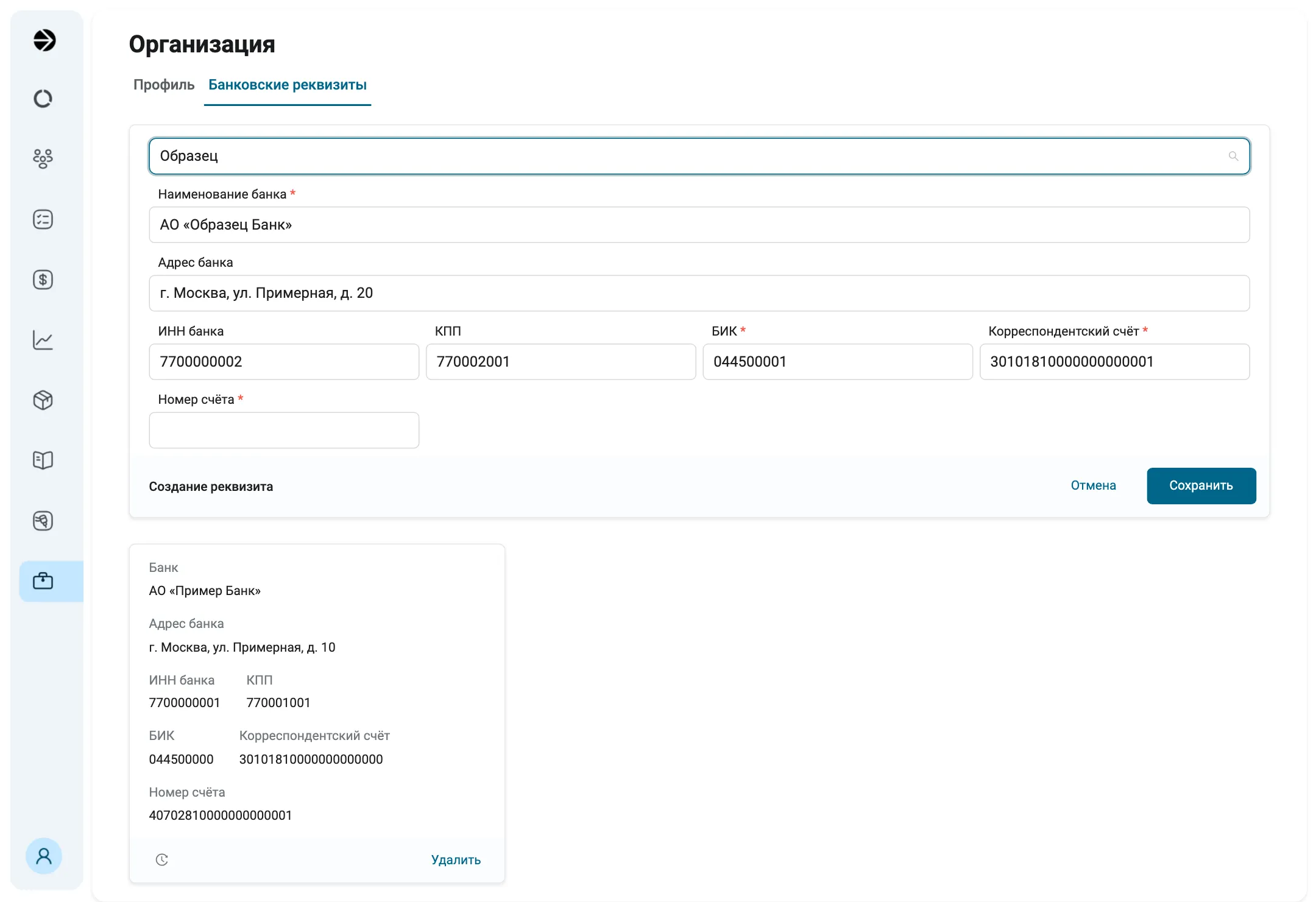
Task: Click card address г. Москва, ул. Примерная, д. 10
Action: [242, 647]
